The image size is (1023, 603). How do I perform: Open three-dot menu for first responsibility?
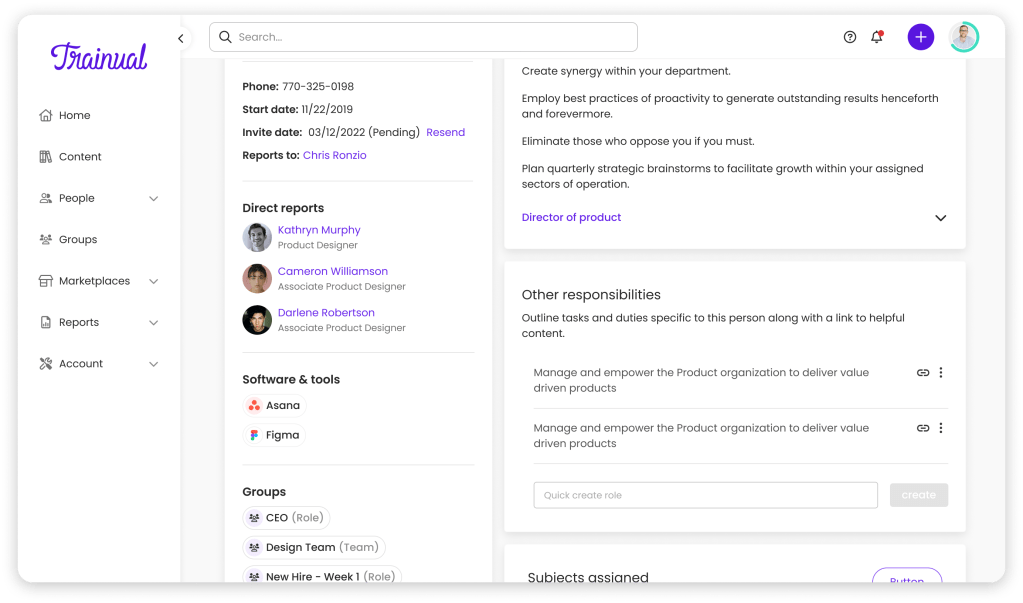(x=941, y=373)
